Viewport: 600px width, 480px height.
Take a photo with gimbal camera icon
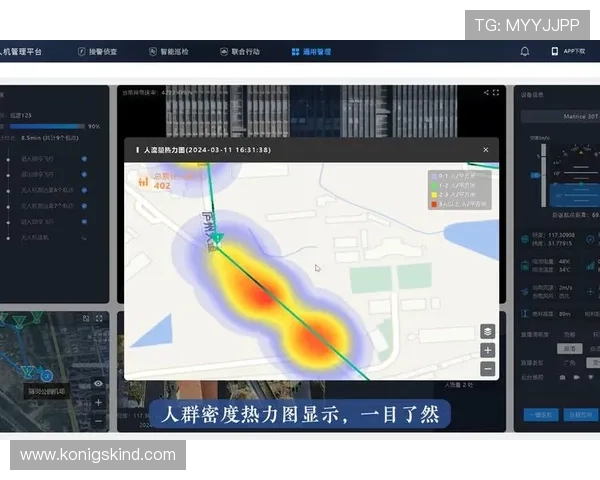pos(562,377)
